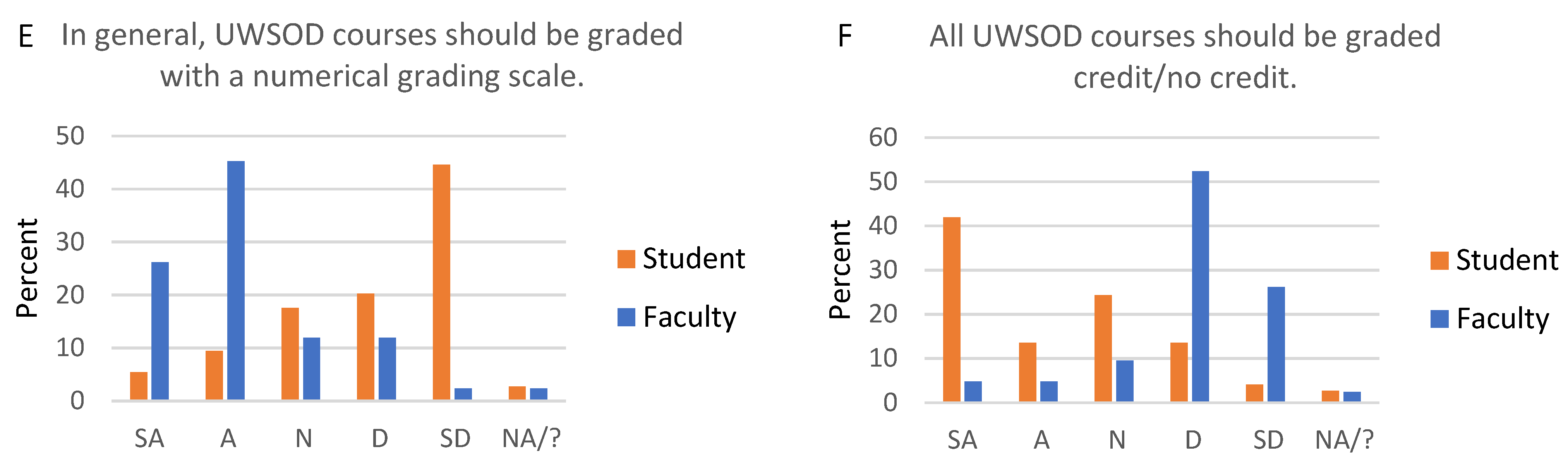Click the Faculty legend label in chart F

(1502, 319)
